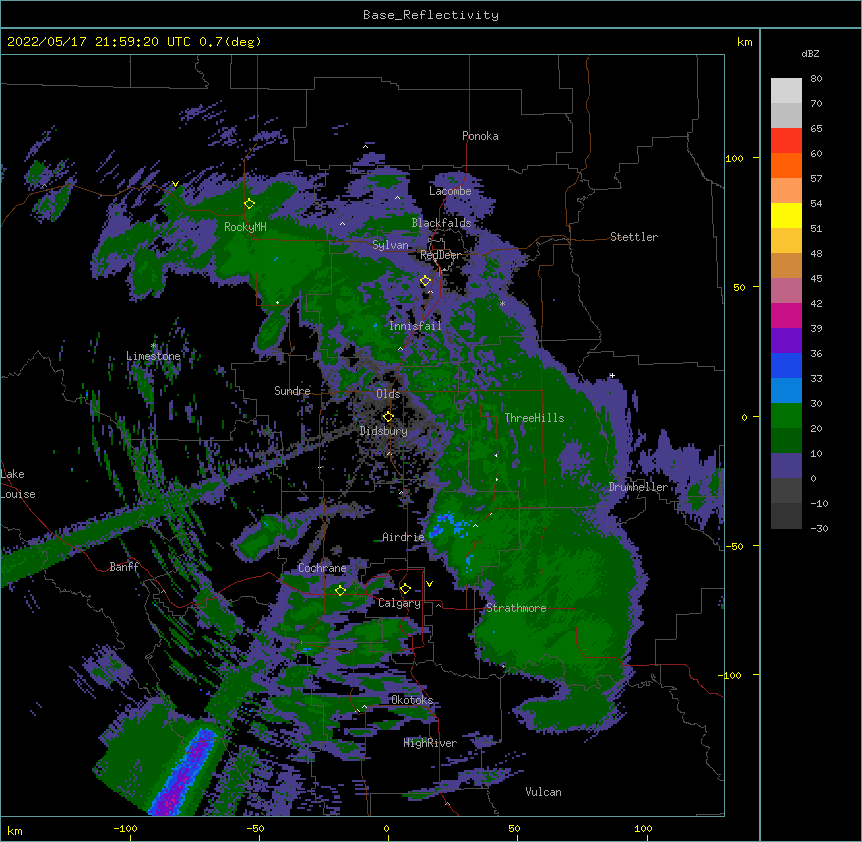Image resolution: width=862 pixels, height=842 pixels.
Task: Select the light orange 57-54 dBZ swatch
Action: coord(786,190)
